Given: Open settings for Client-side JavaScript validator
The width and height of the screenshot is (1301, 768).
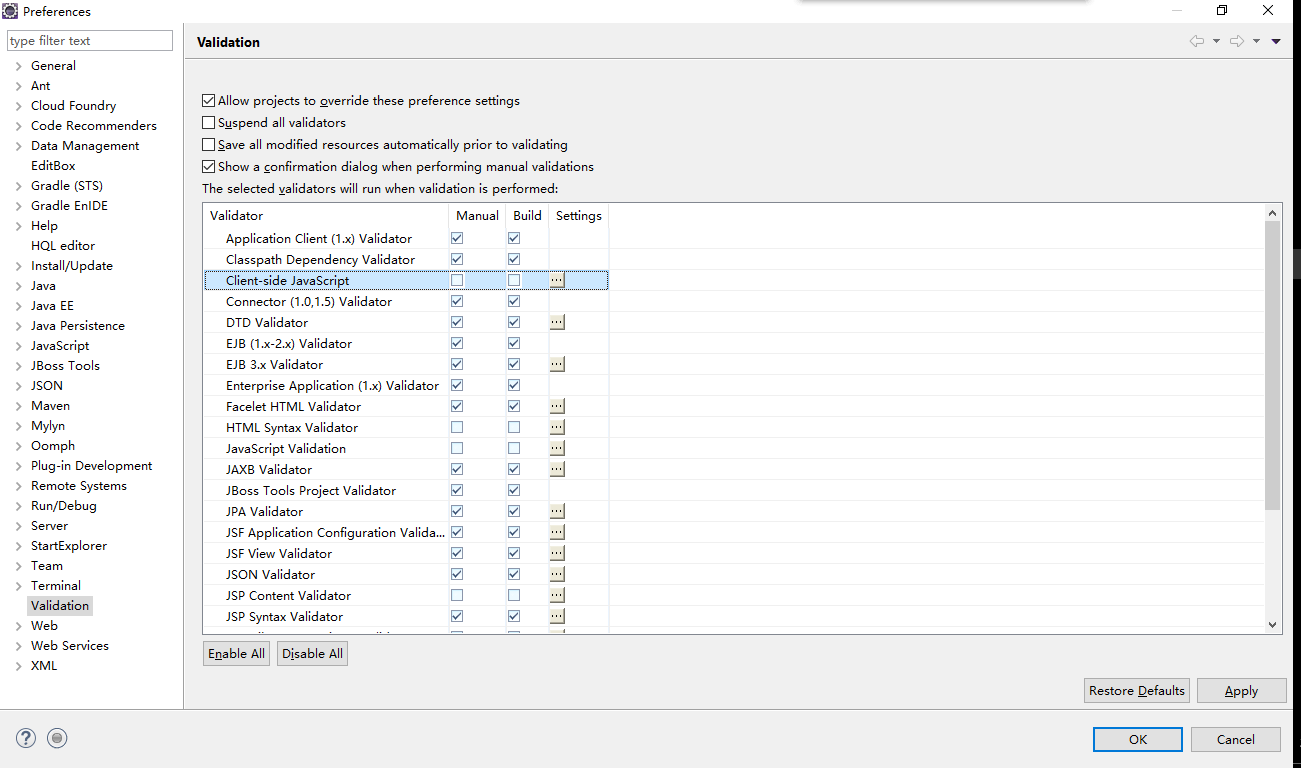Looking at the screenshot, I should point(557,281).
